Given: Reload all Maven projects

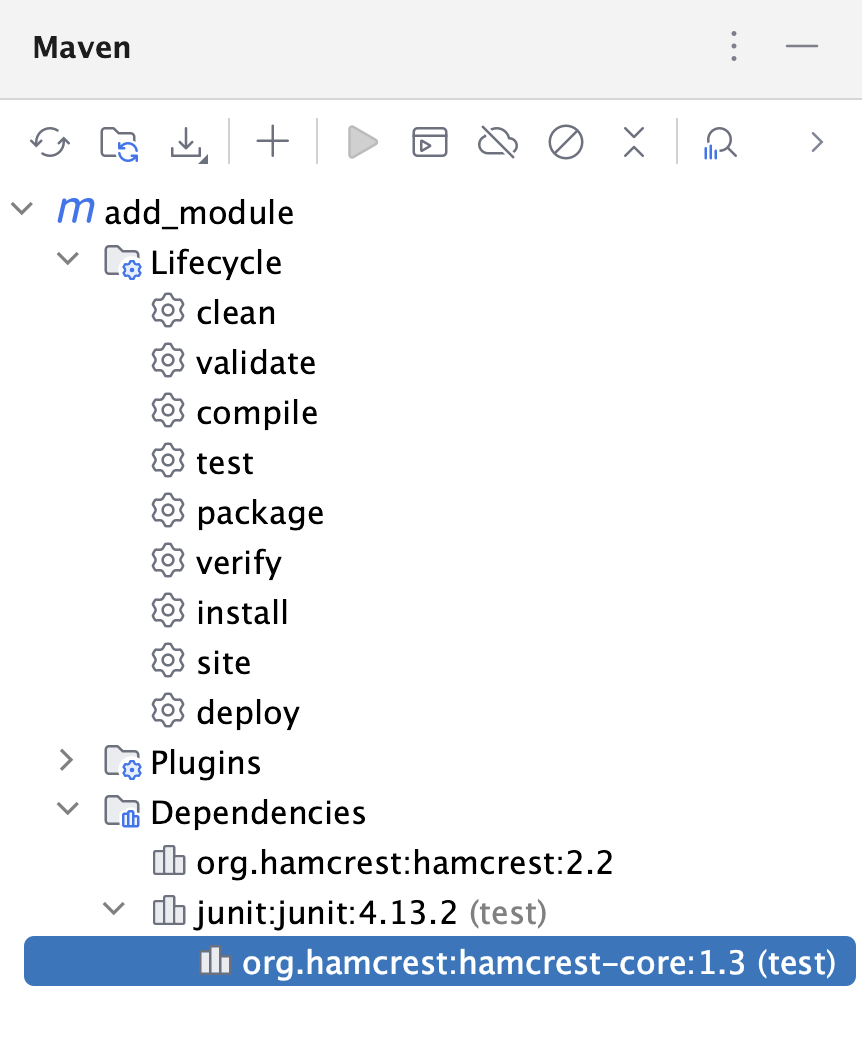Looking at the screenshot, I should tap(48, 142).
